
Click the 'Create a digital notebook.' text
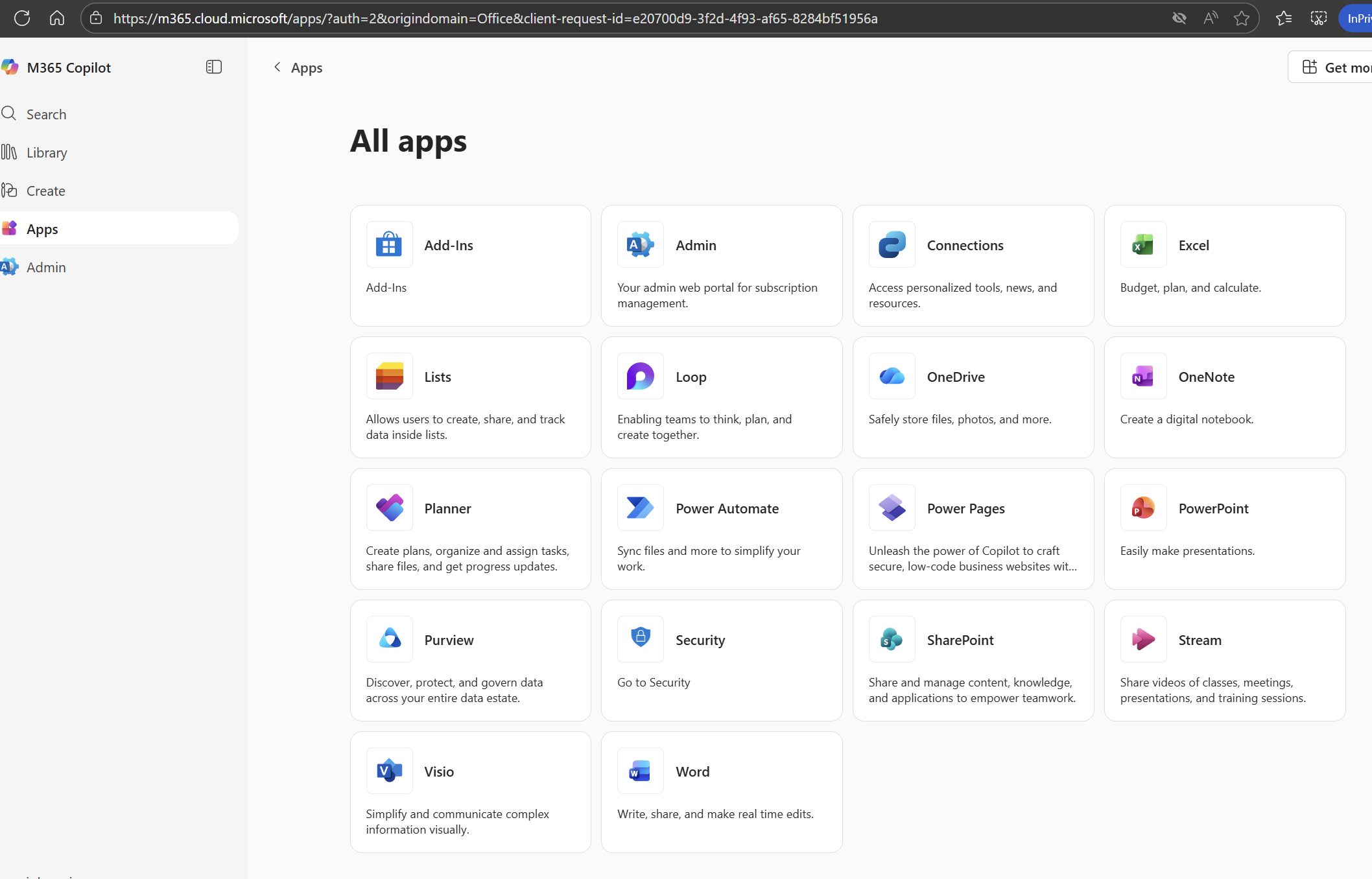(1187, 419)
